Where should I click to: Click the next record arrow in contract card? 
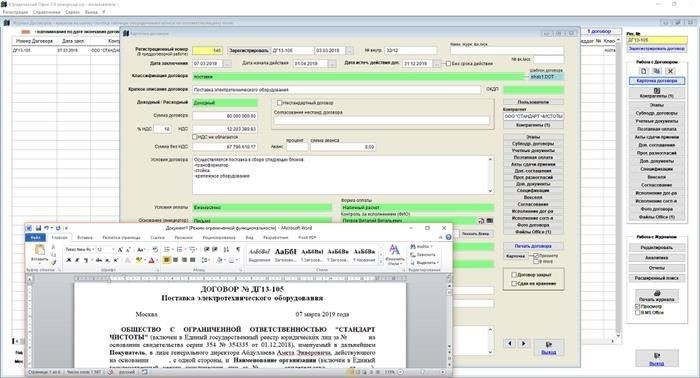tap(523, 343)
